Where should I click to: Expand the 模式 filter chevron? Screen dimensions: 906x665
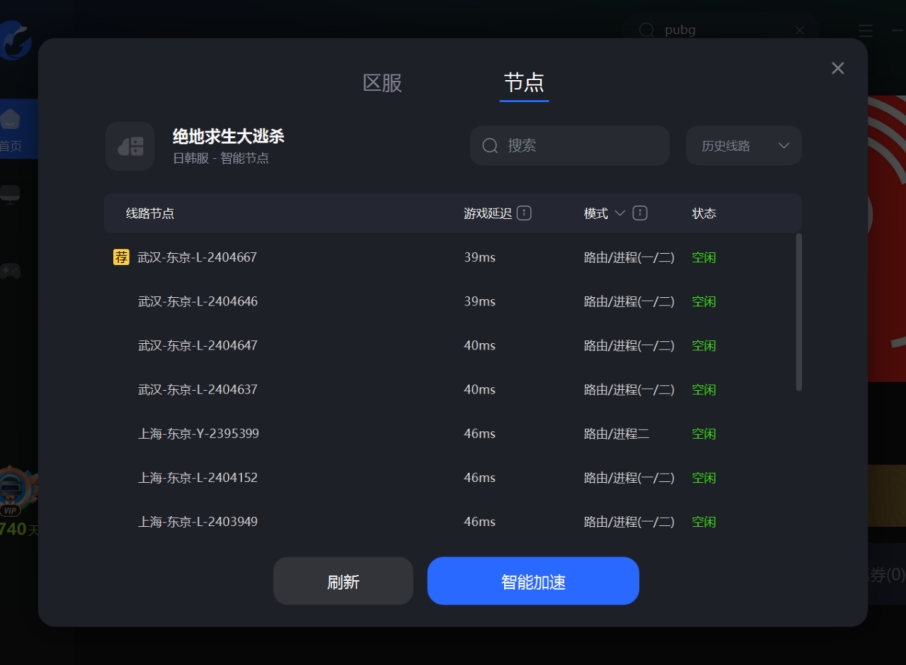618,212
